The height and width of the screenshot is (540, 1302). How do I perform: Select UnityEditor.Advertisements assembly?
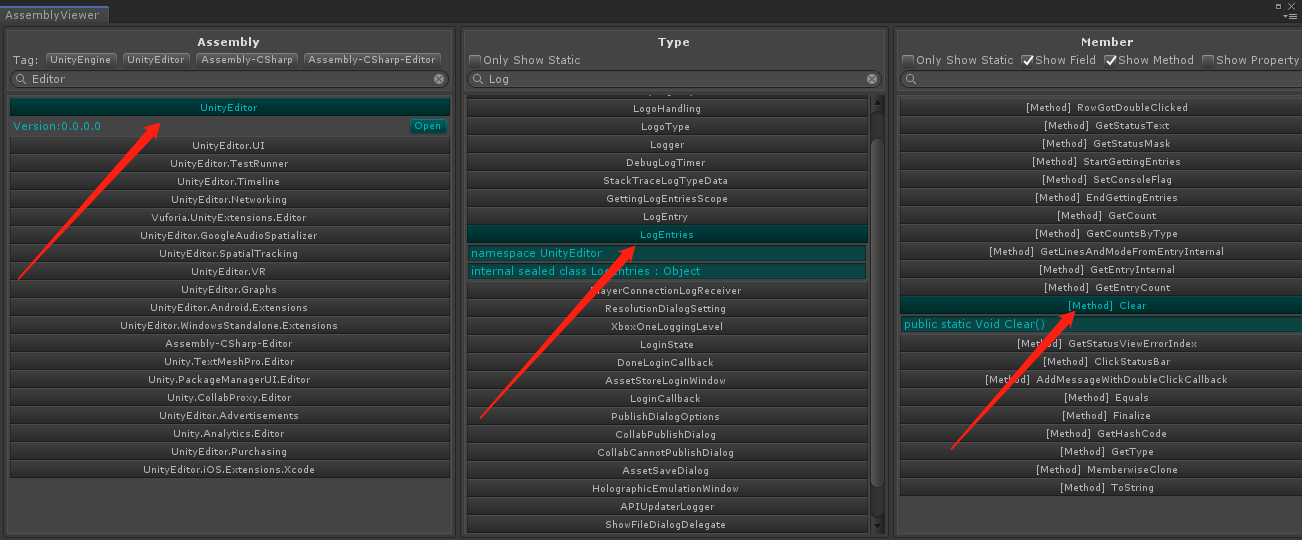tap(229, 415)
